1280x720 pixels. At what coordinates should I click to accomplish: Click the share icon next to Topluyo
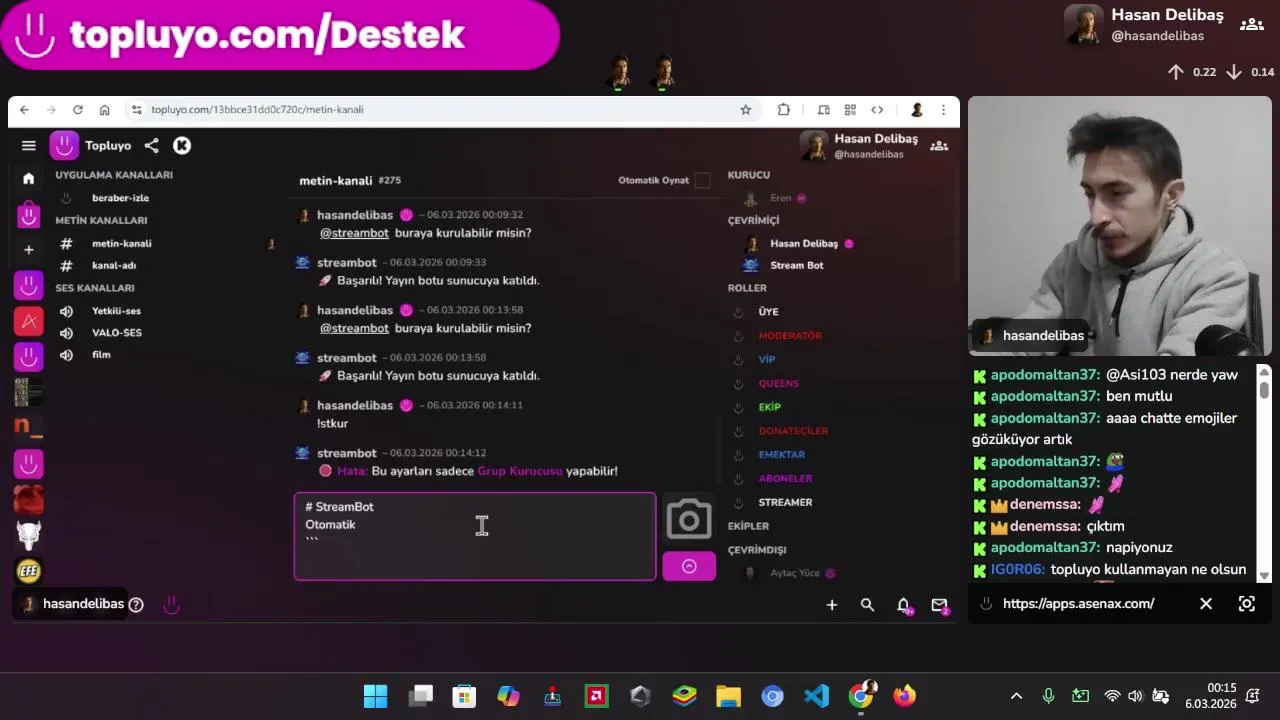[x=151, y=146]
